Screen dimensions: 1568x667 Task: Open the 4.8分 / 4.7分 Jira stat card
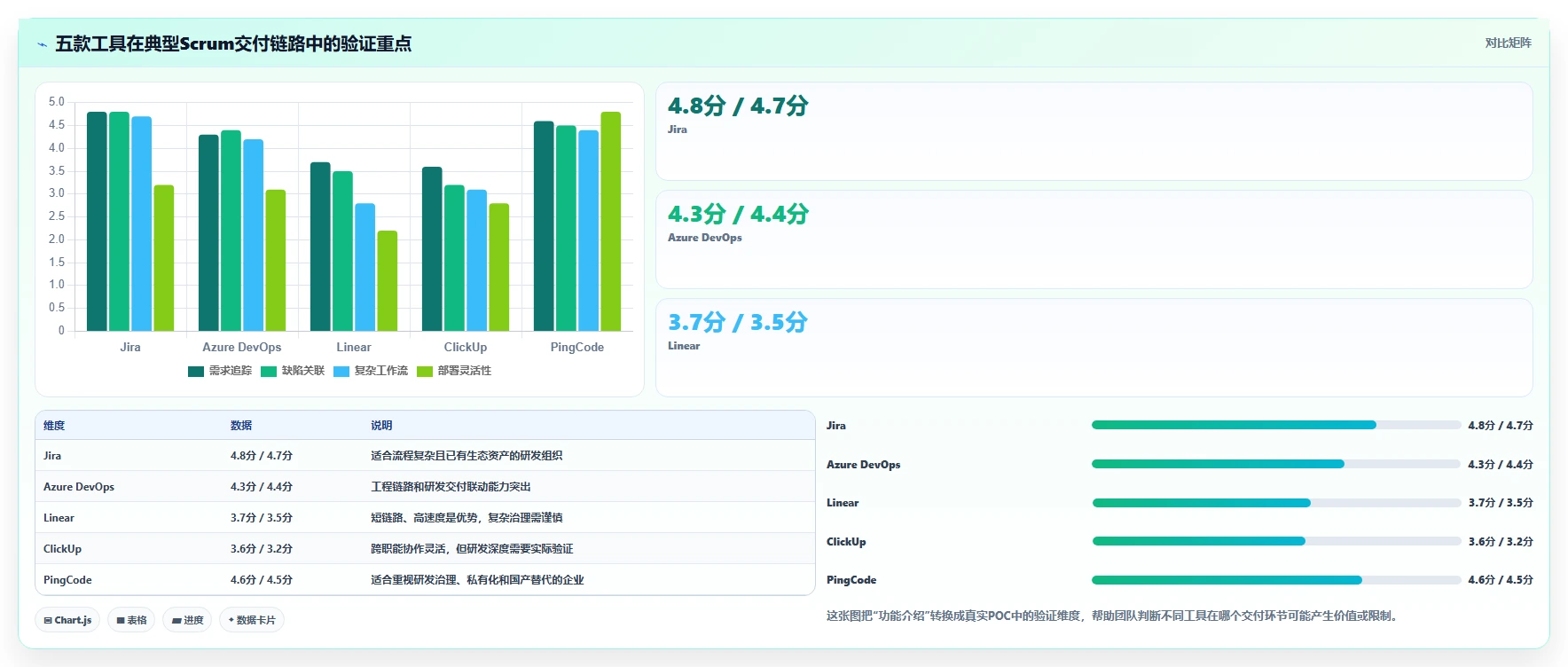[x=1094, y=131]
